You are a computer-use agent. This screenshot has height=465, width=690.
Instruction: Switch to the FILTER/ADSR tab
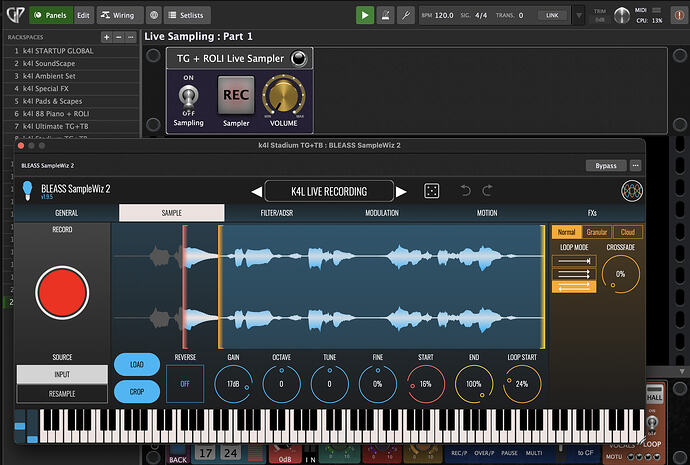(277, 213)
